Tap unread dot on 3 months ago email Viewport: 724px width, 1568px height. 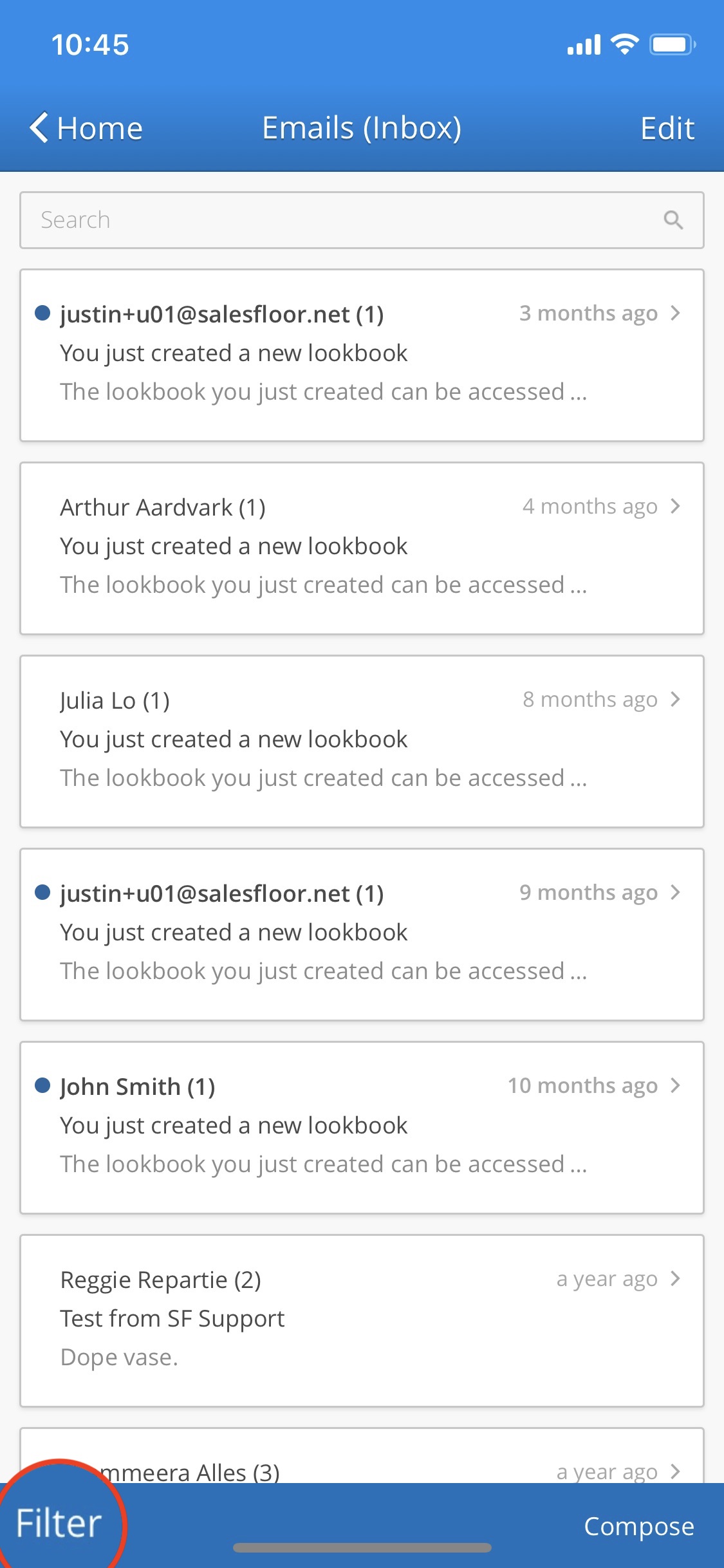pos(42,313)
